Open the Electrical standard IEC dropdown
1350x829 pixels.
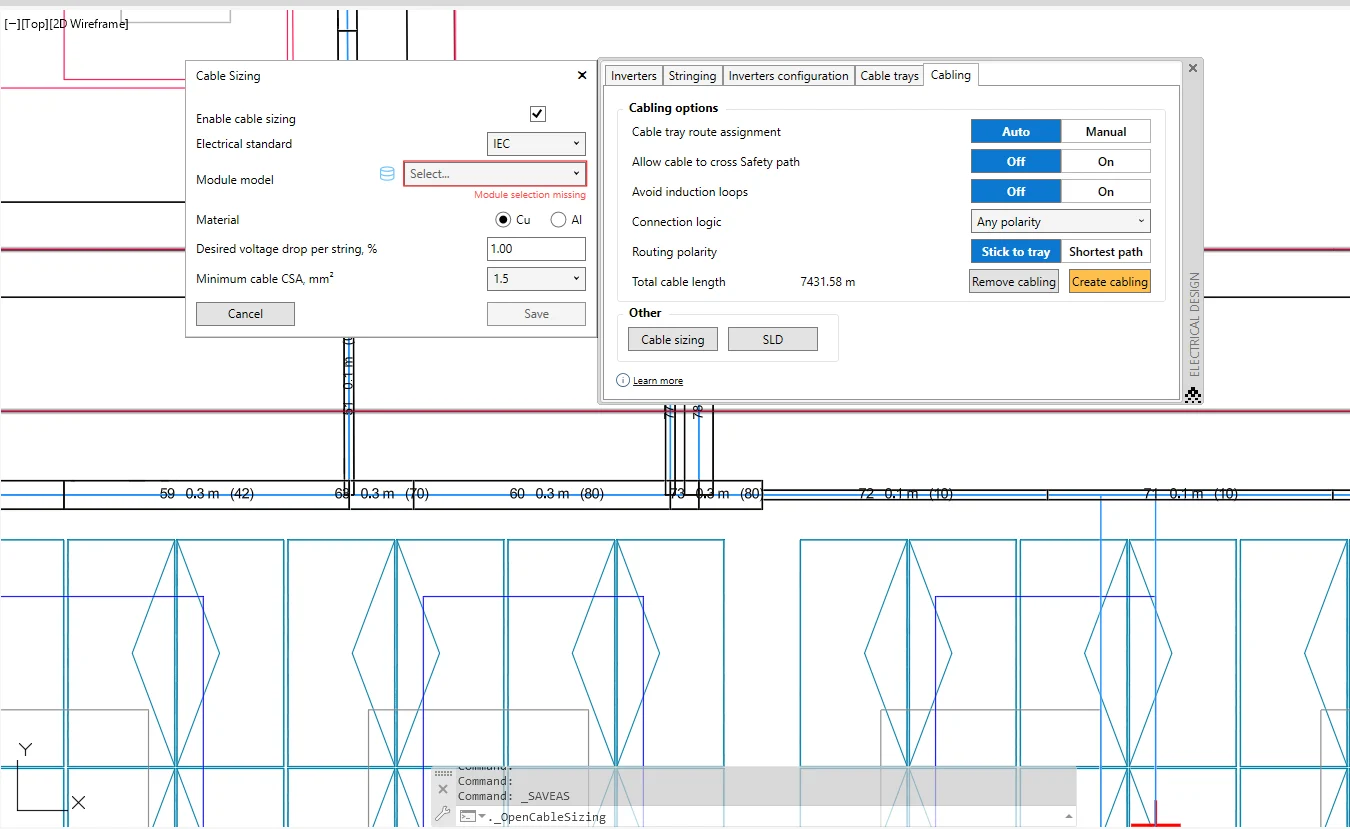[536, 144]
